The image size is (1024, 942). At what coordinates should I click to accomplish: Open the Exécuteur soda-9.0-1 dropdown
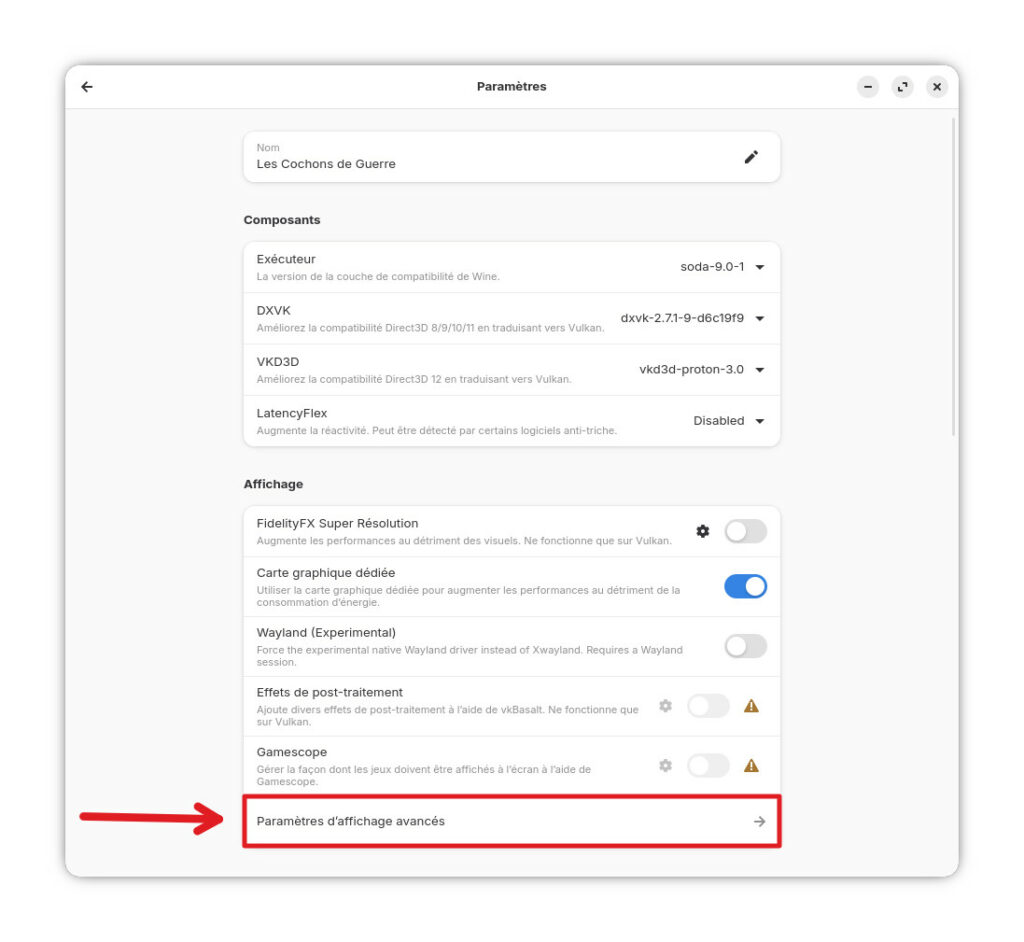tap(722, 267)
